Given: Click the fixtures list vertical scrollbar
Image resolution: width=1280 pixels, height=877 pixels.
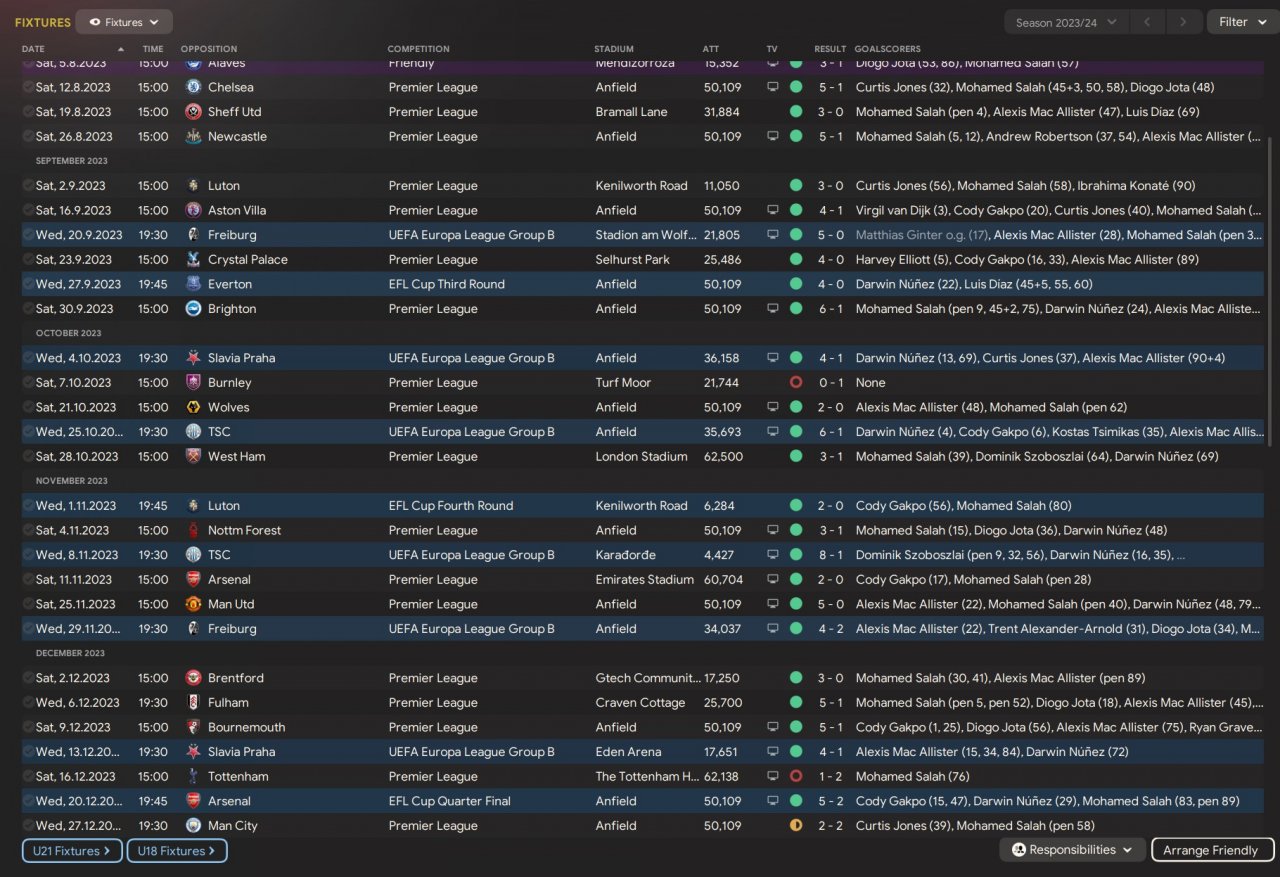Looking at the screenshot, I should click(1270, 290).
